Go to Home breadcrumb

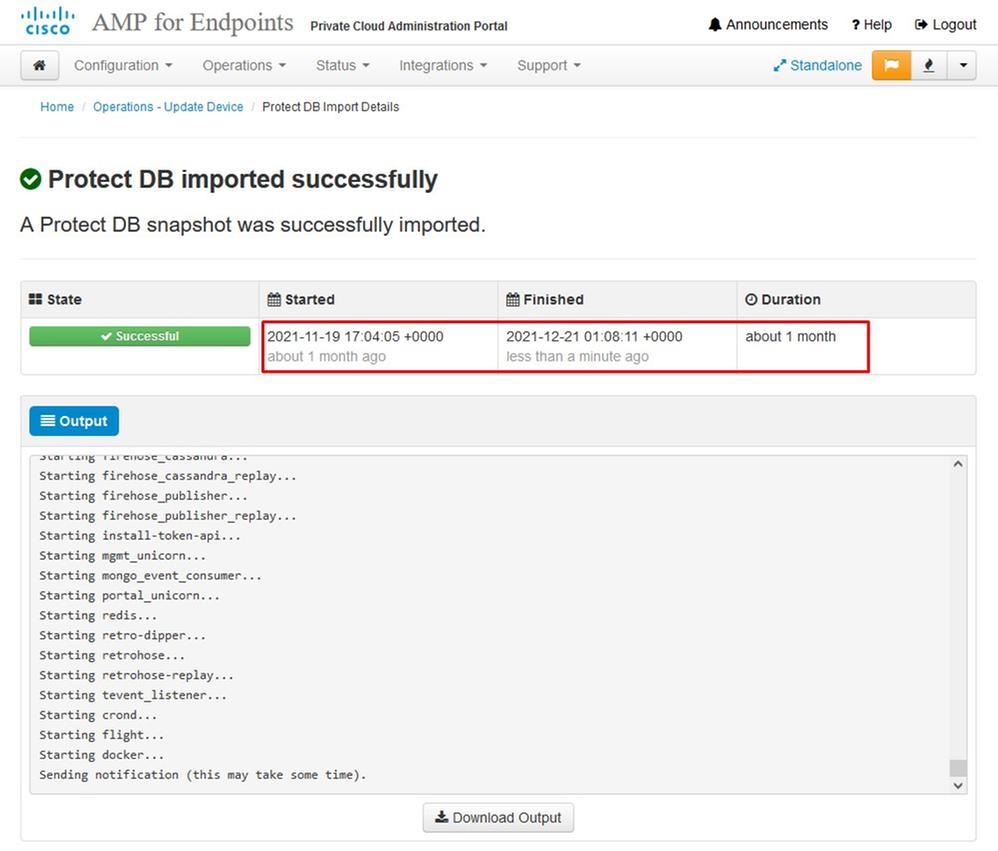[x=57, y=107]
